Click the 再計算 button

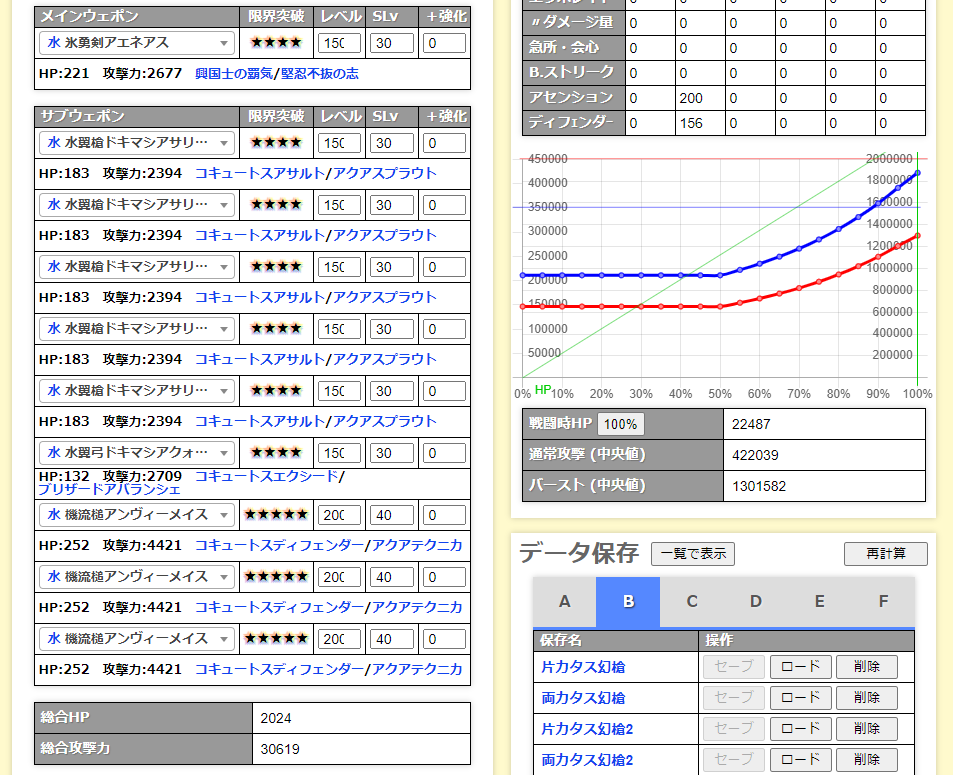886,554
